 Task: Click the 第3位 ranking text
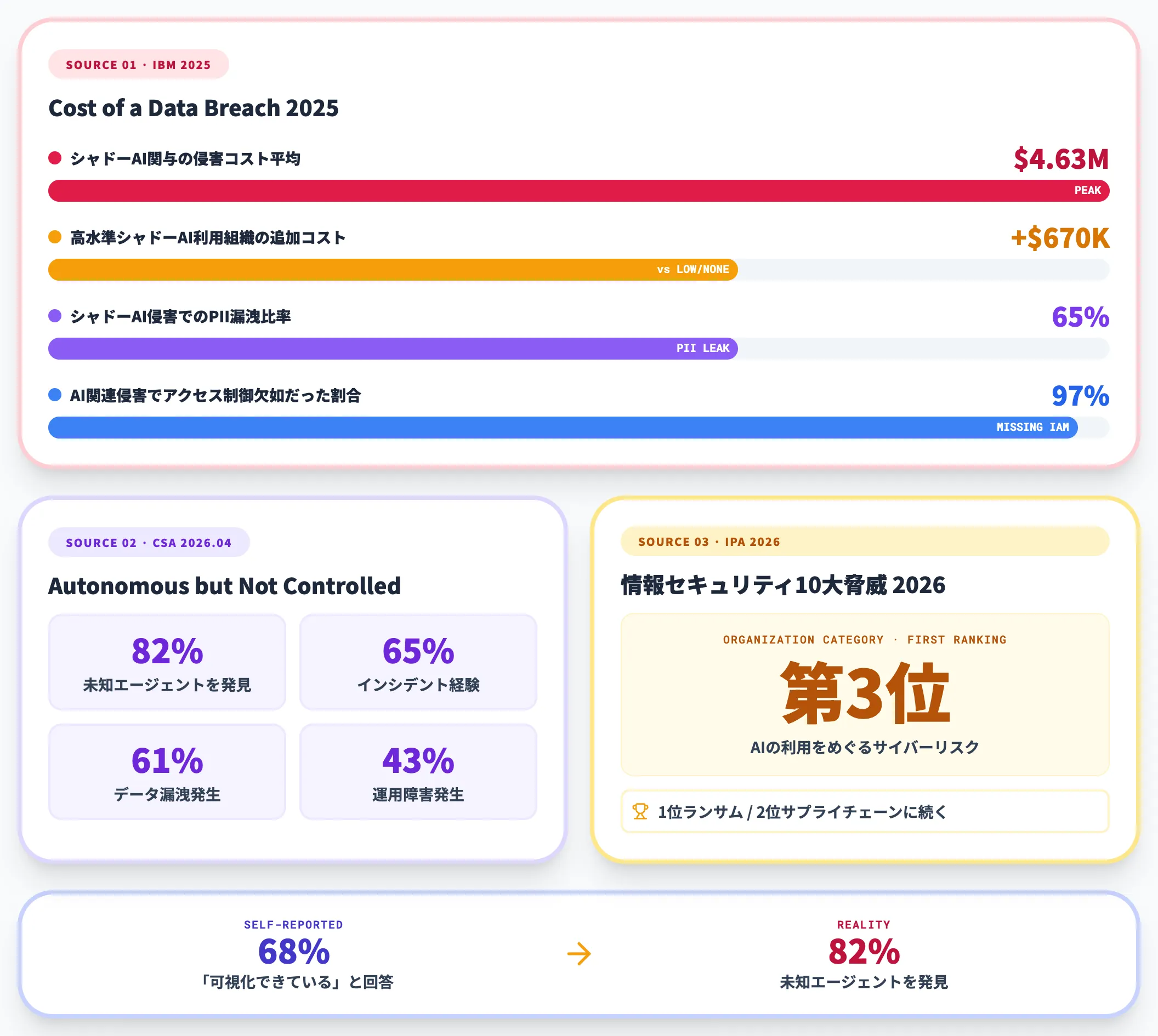(865, 693)
